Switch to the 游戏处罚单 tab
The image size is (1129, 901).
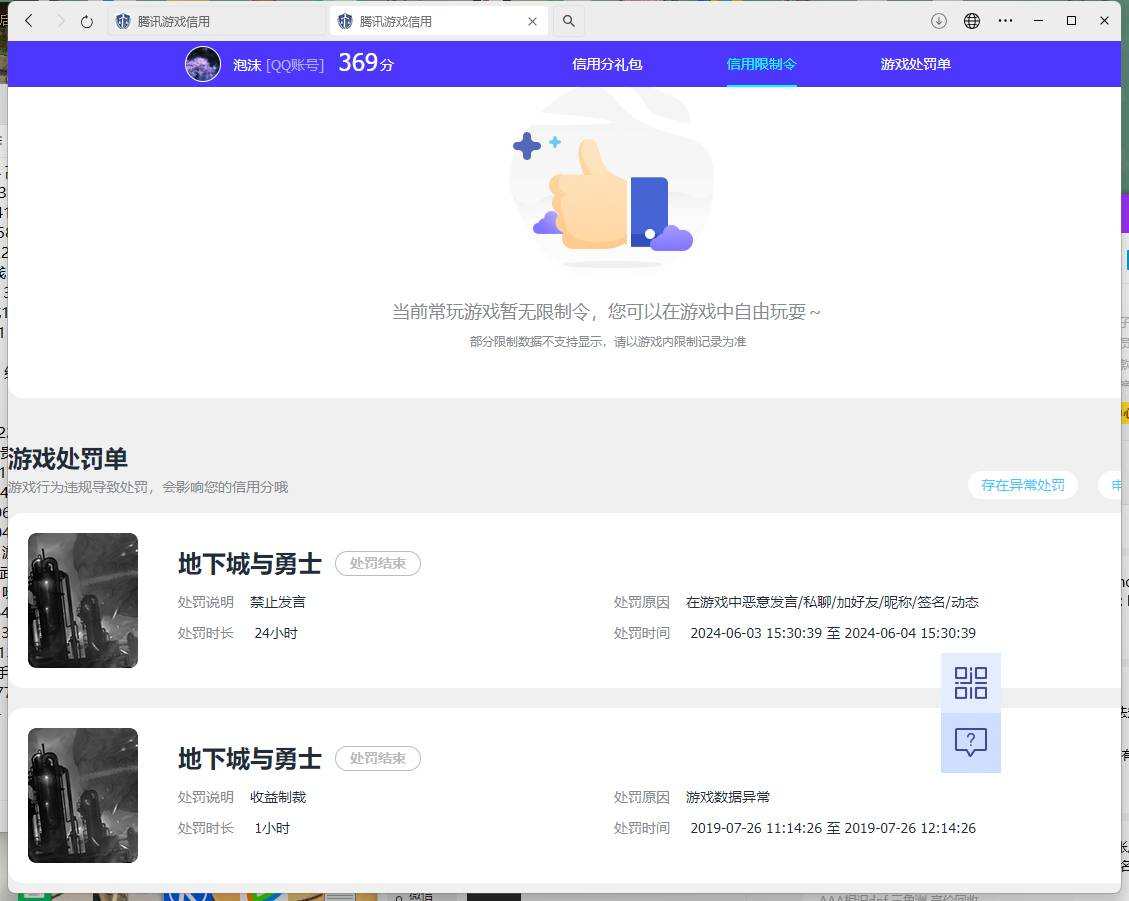(915, 64)
